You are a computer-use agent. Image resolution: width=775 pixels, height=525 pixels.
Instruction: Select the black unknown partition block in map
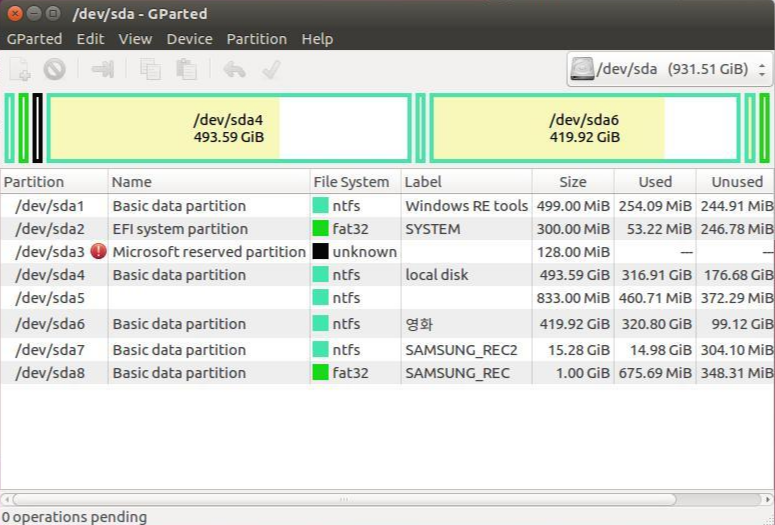pos(38,128)
